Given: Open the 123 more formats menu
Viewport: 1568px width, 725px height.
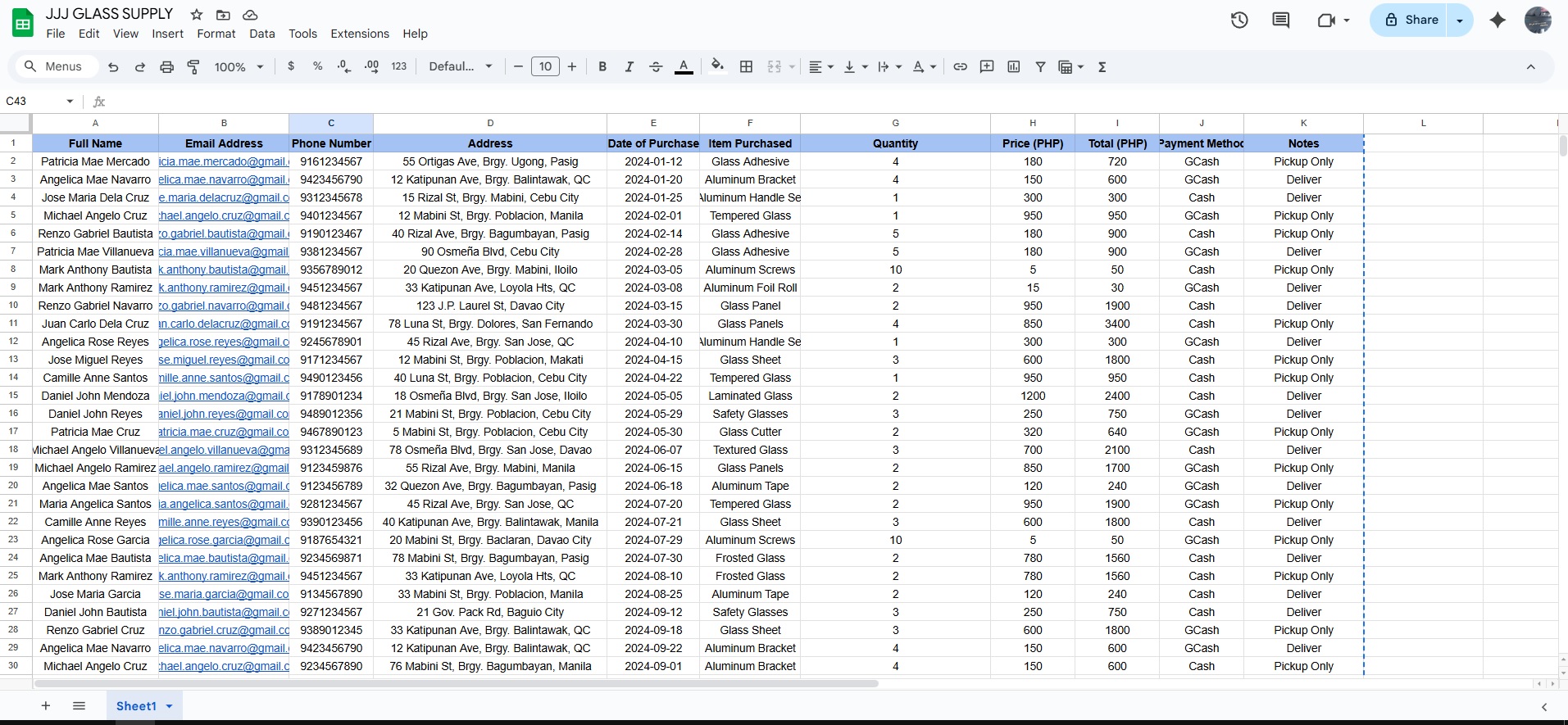Looking at the screenshot, I should 399,66.
